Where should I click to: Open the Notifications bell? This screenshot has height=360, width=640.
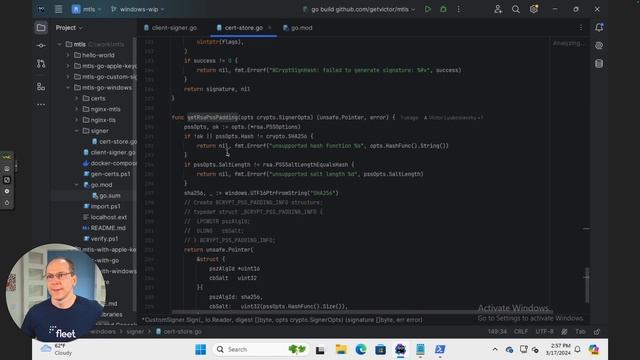pyautogui.click(x=599, y=27)
